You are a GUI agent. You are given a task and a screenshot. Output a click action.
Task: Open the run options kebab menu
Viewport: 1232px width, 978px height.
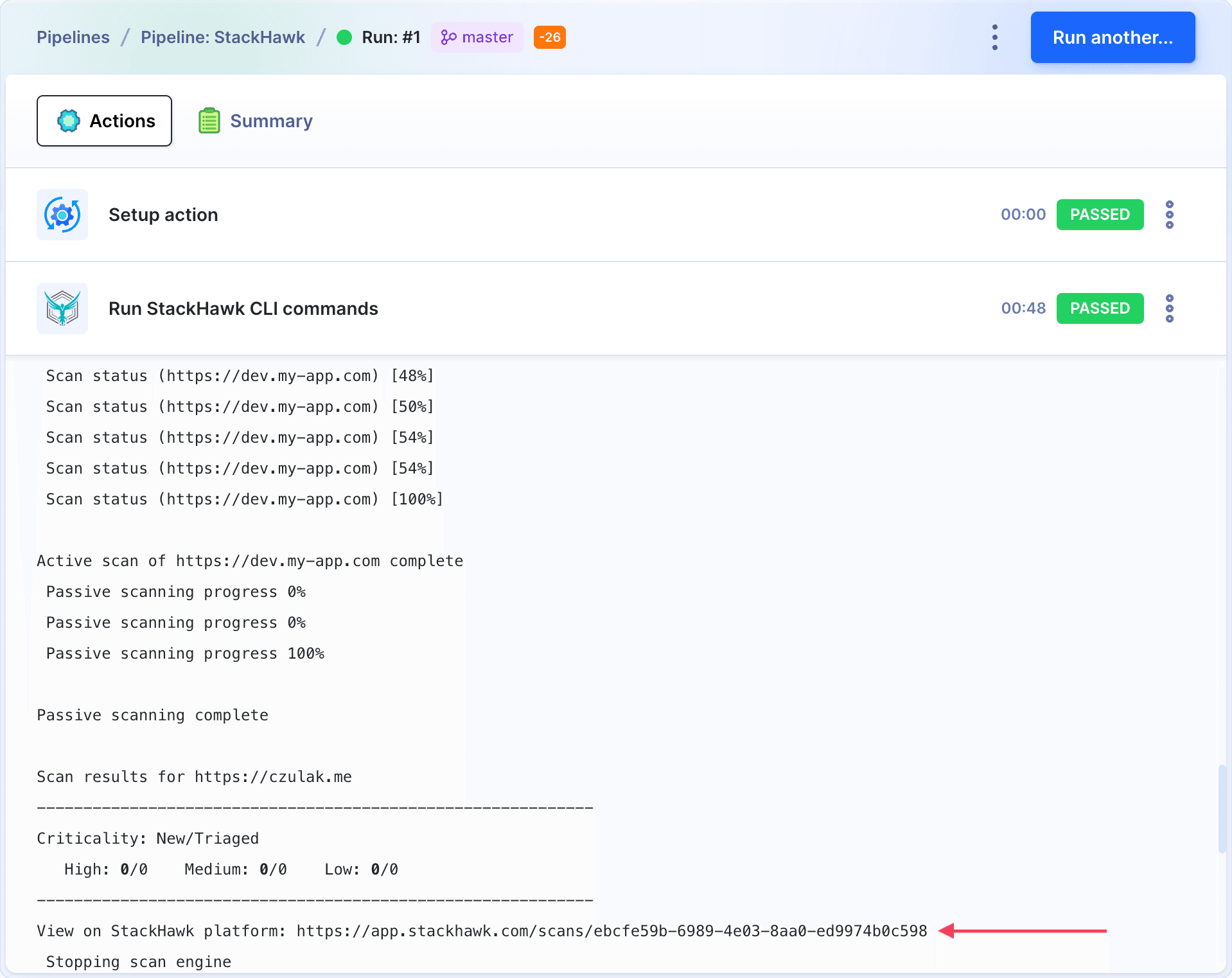pyautogui.click(x=995, y=37)
